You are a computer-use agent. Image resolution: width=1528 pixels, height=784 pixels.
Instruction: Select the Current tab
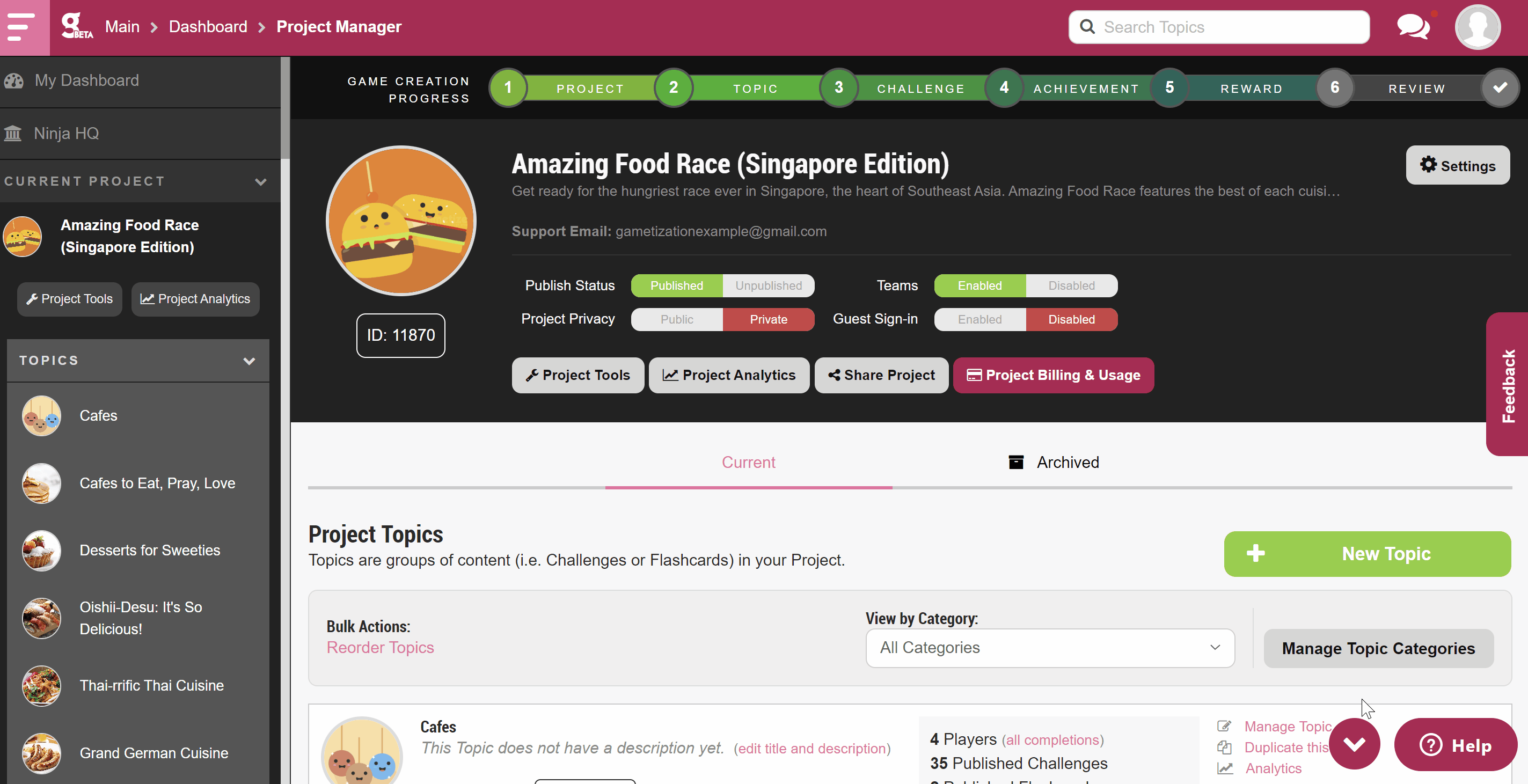[x=748, y=463]
